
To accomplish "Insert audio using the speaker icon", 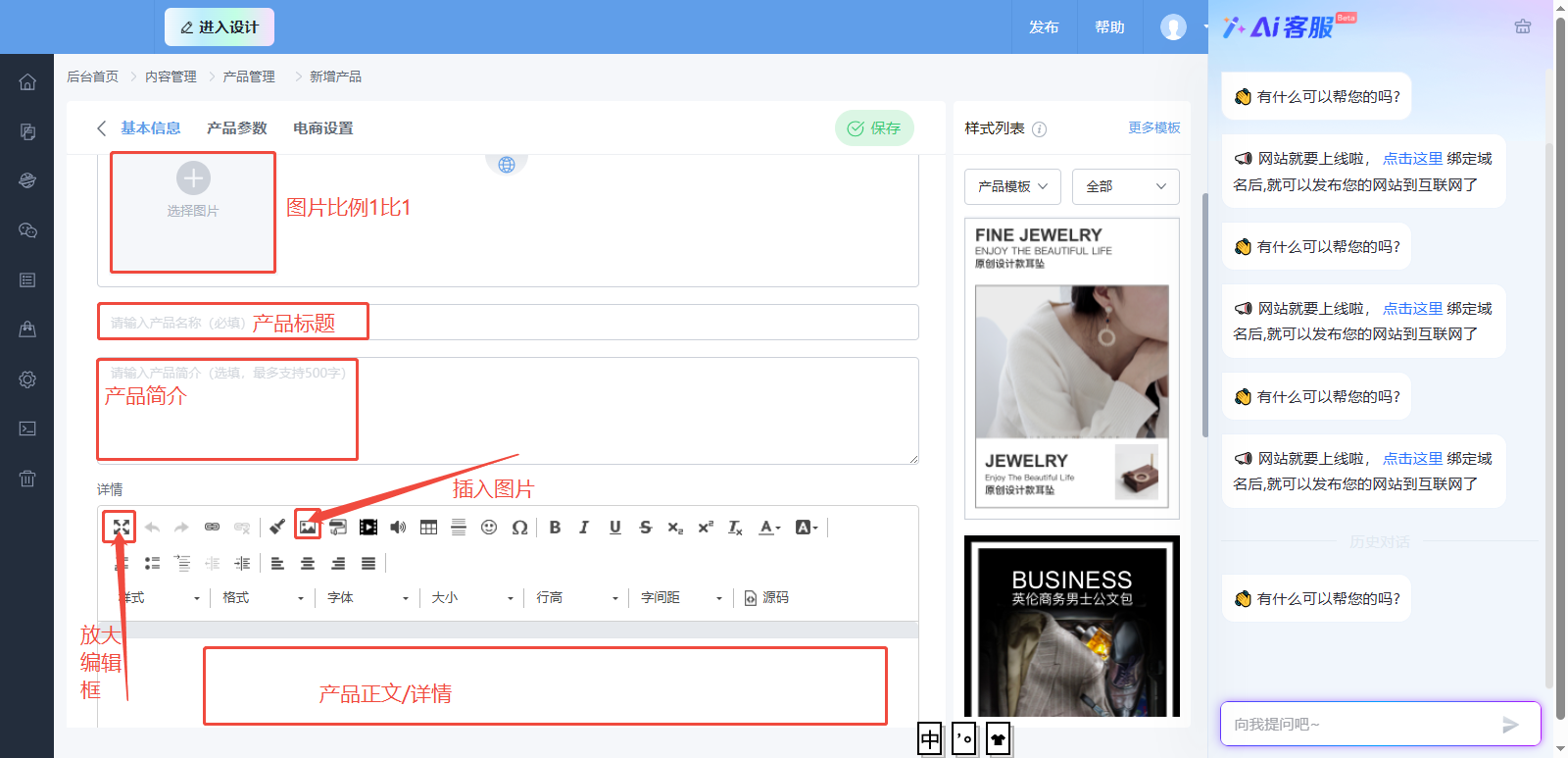I will point(398,528).
